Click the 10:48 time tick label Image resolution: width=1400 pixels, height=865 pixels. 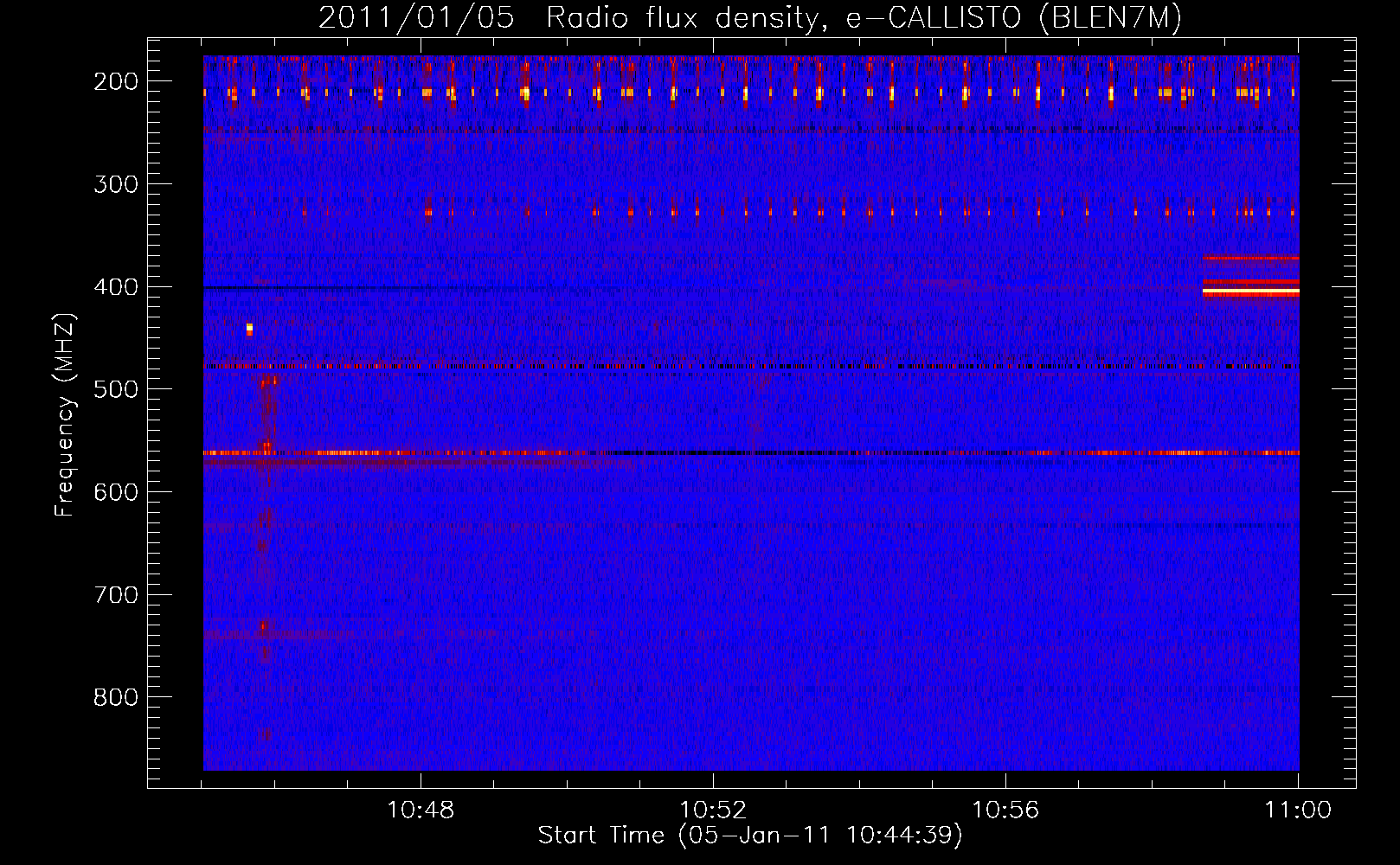[x=421, y=811]
